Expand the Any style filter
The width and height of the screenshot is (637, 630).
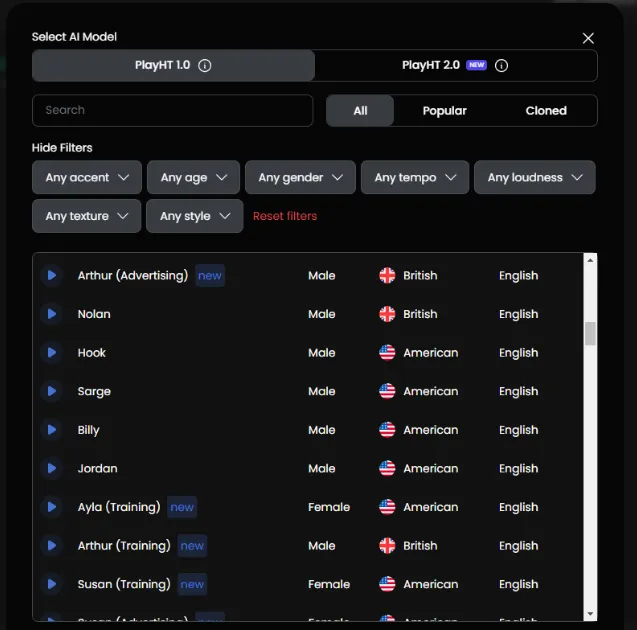[x=195, y=216]
